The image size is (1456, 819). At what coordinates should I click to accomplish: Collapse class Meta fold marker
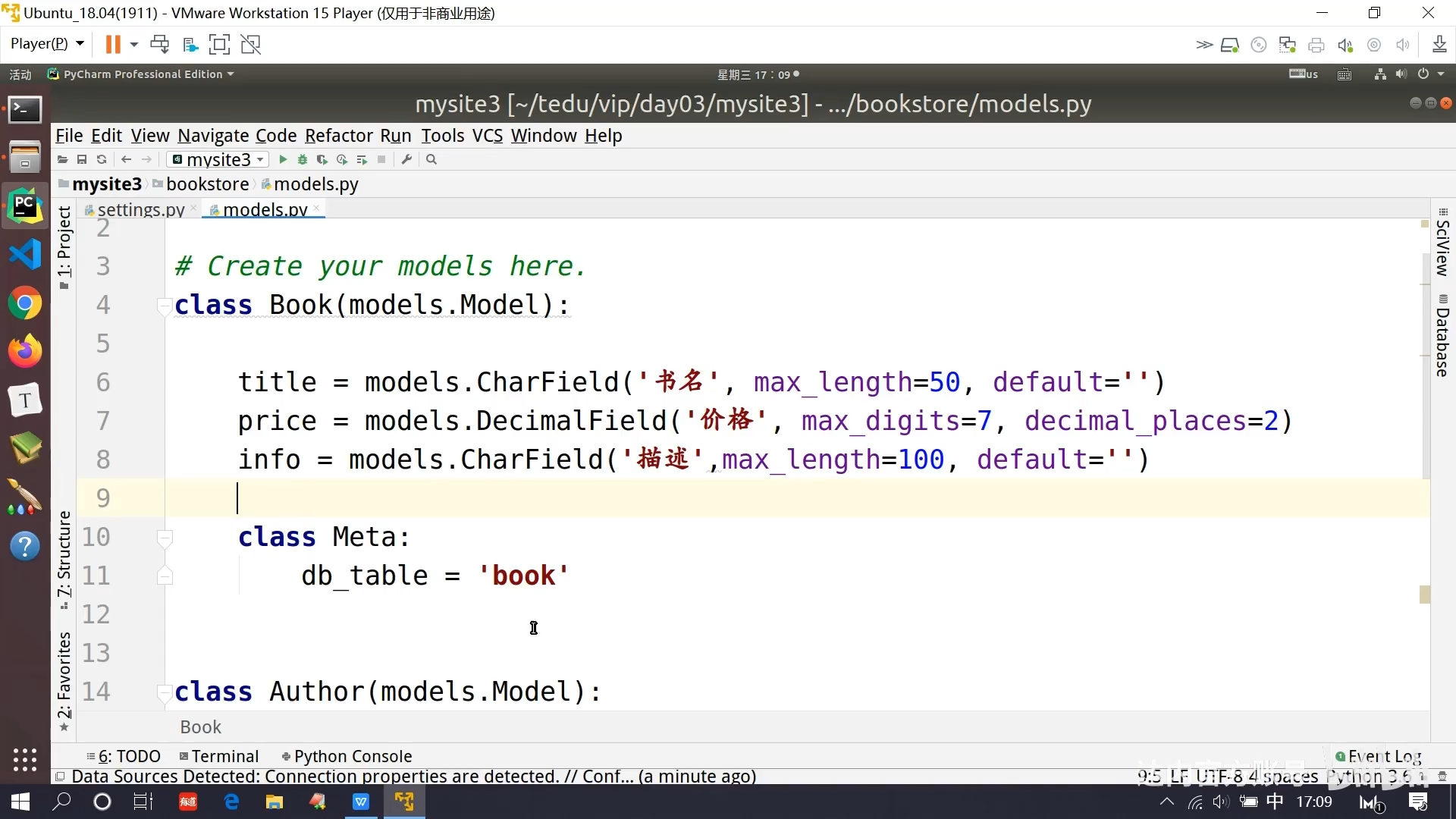(165, 538)
